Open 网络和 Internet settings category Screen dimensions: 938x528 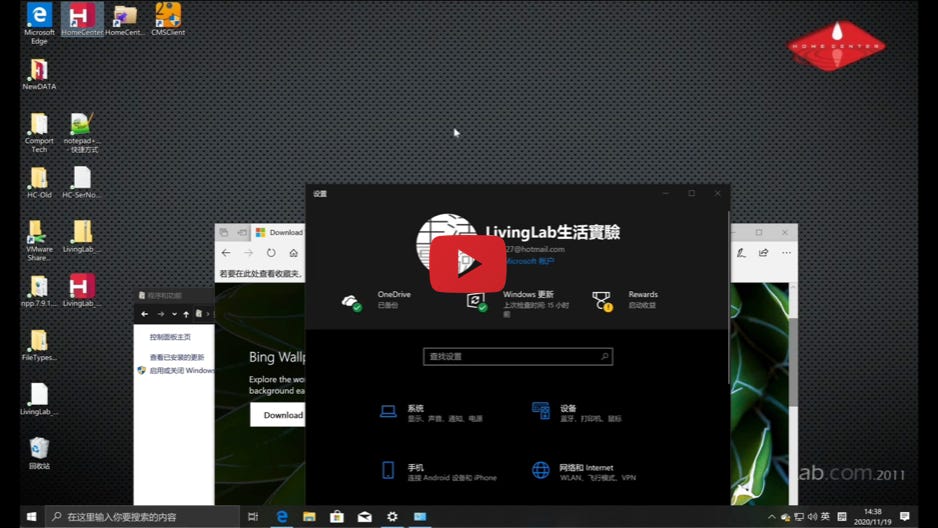(x=584, y=471)
